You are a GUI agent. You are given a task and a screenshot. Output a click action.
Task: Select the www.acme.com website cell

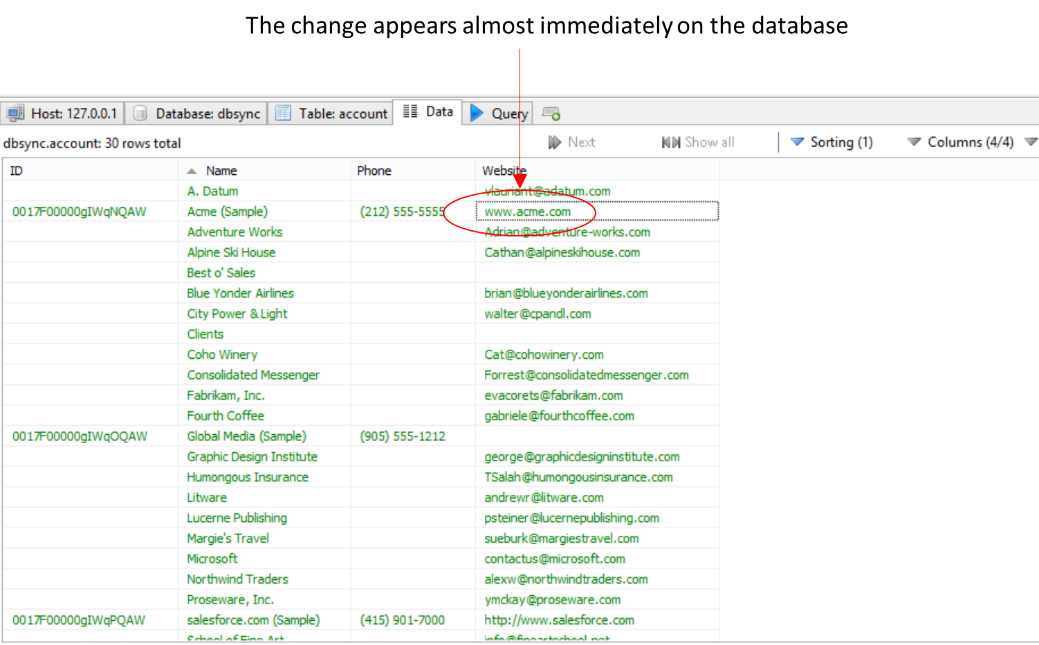pos(528,211)
